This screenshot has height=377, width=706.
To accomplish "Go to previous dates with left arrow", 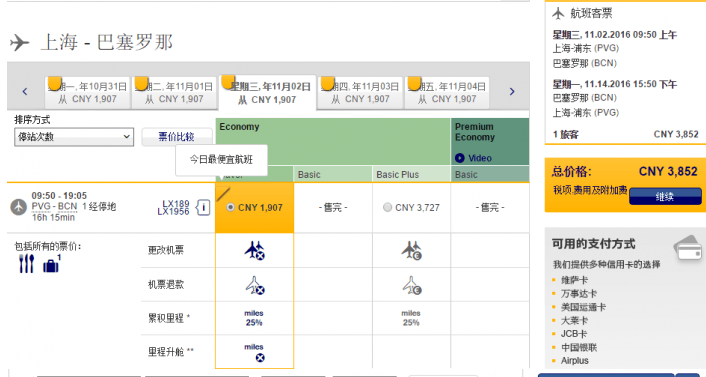I will 25,91.
